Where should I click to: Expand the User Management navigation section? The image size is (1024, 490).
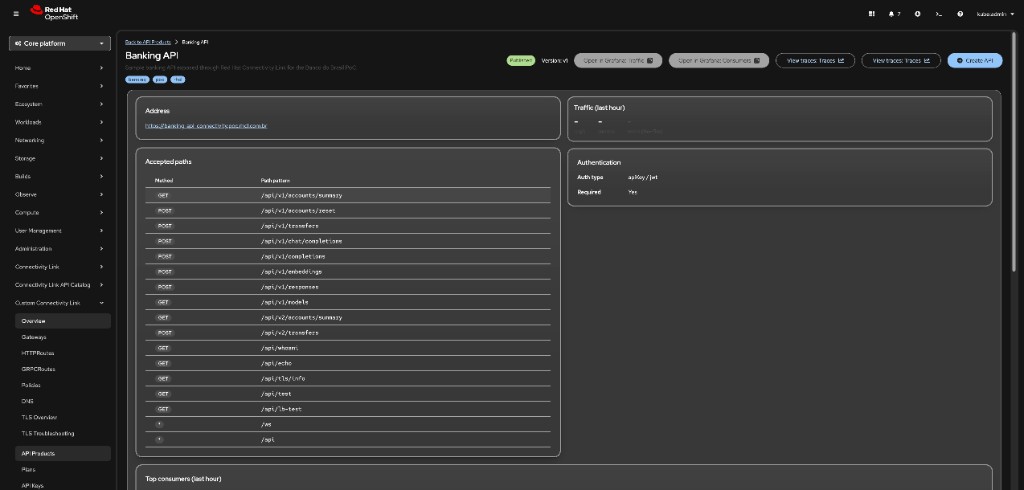59,231
